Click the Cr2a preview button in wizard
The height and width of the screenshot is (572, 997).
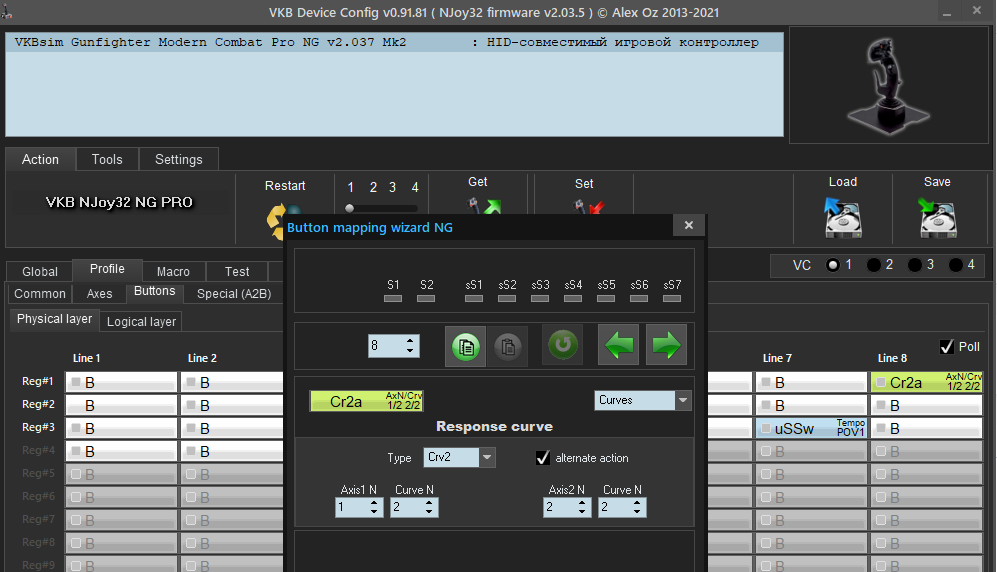click(x=366, y=401)
